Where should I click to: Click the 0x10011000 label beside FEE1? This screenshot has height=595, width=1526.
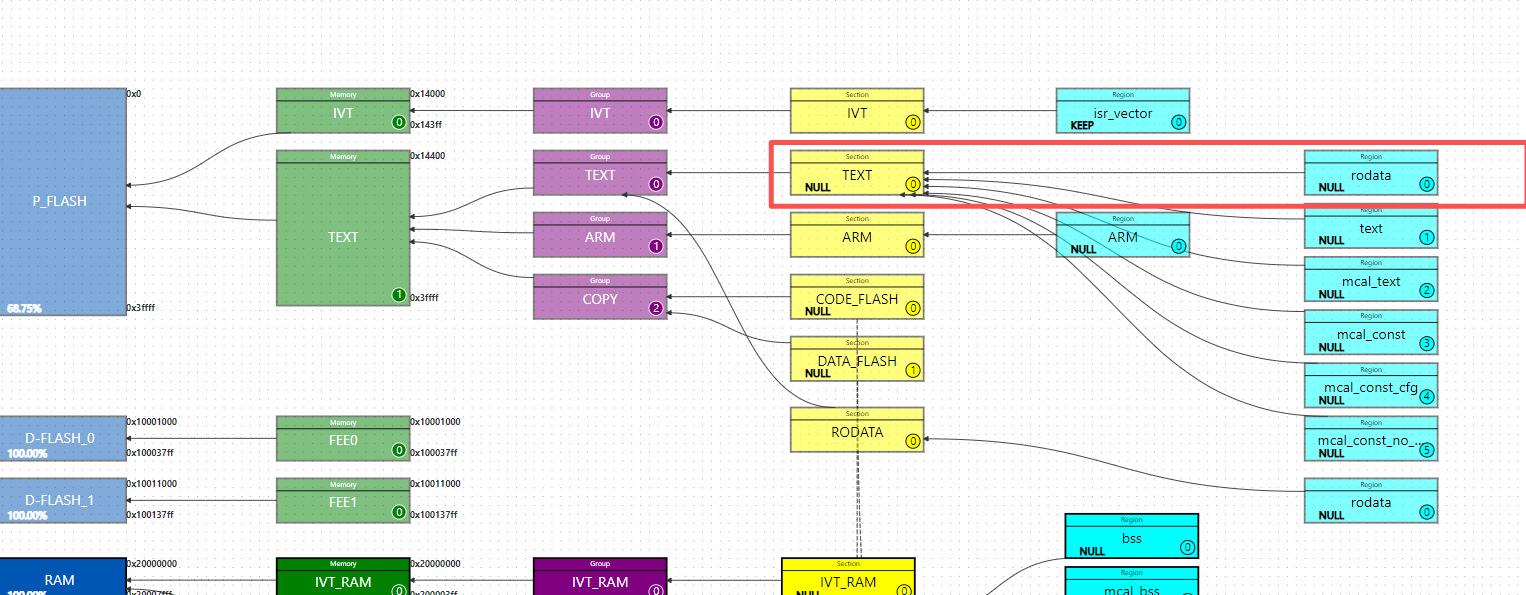pos(435,484)
